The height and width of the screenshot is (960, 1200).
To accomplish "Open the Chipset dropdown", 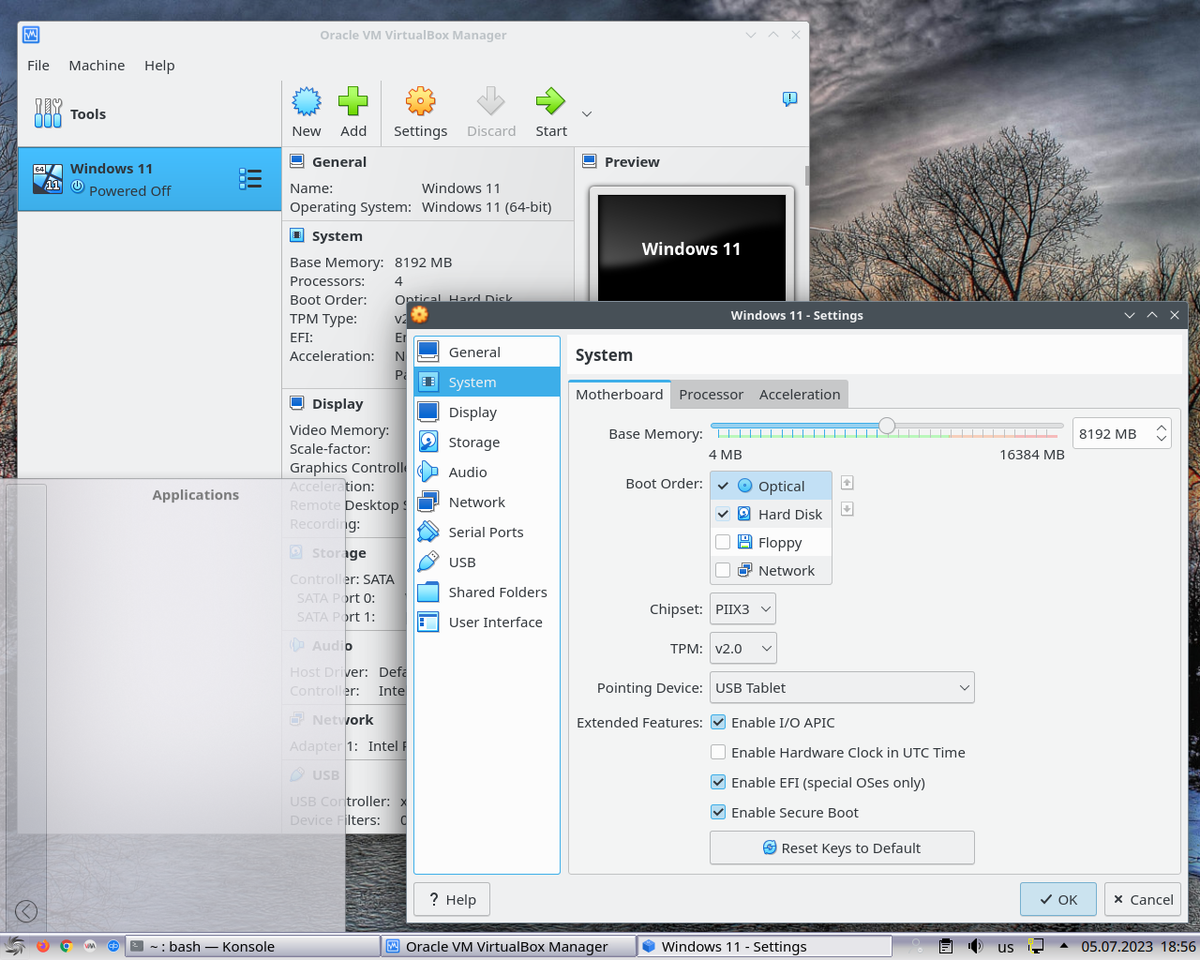I will [742, 608].
